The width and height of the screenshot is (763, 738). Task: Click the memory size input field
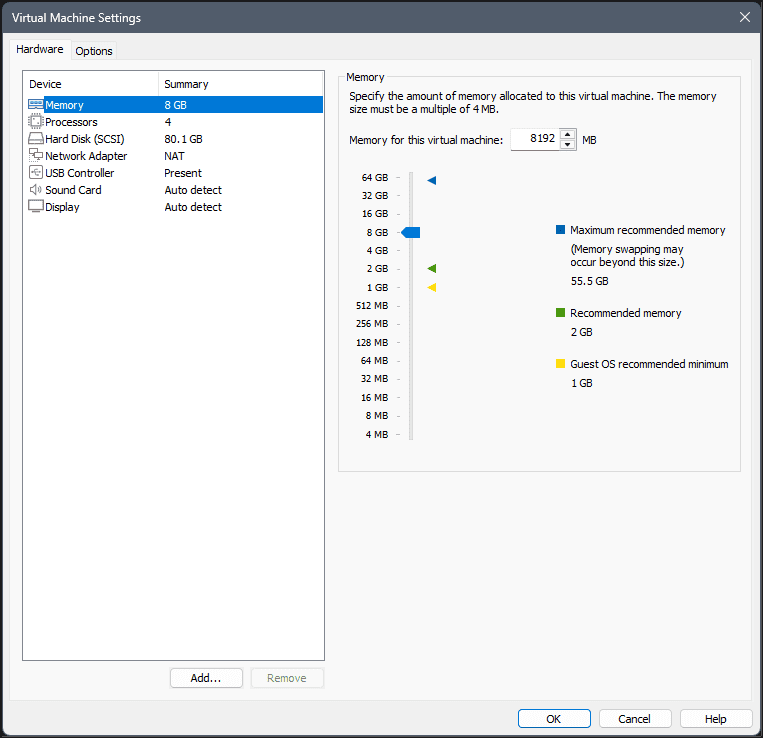tap(535, 140)
